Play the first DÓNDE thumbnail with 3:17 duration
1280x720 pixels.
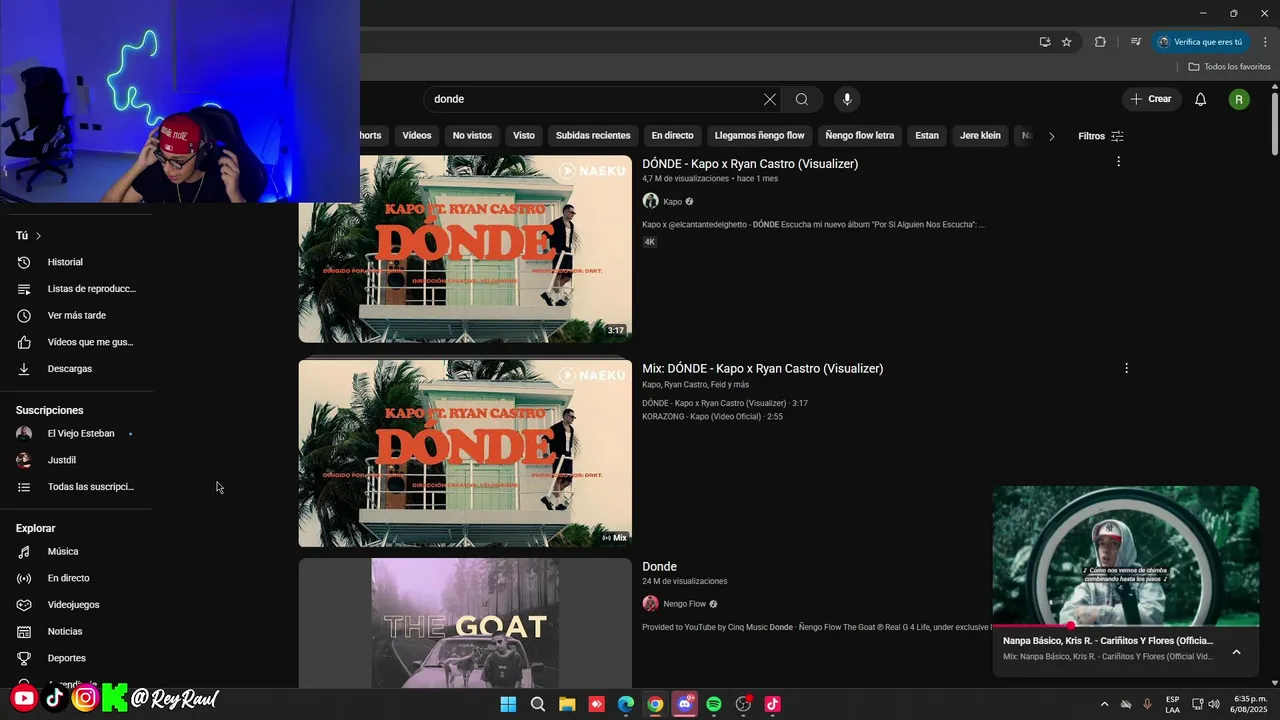point(465,249)
